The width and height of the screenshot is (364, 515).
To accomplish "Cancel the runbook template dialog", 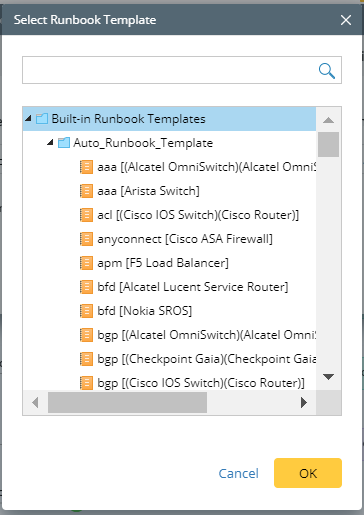I will click(238, 473).
